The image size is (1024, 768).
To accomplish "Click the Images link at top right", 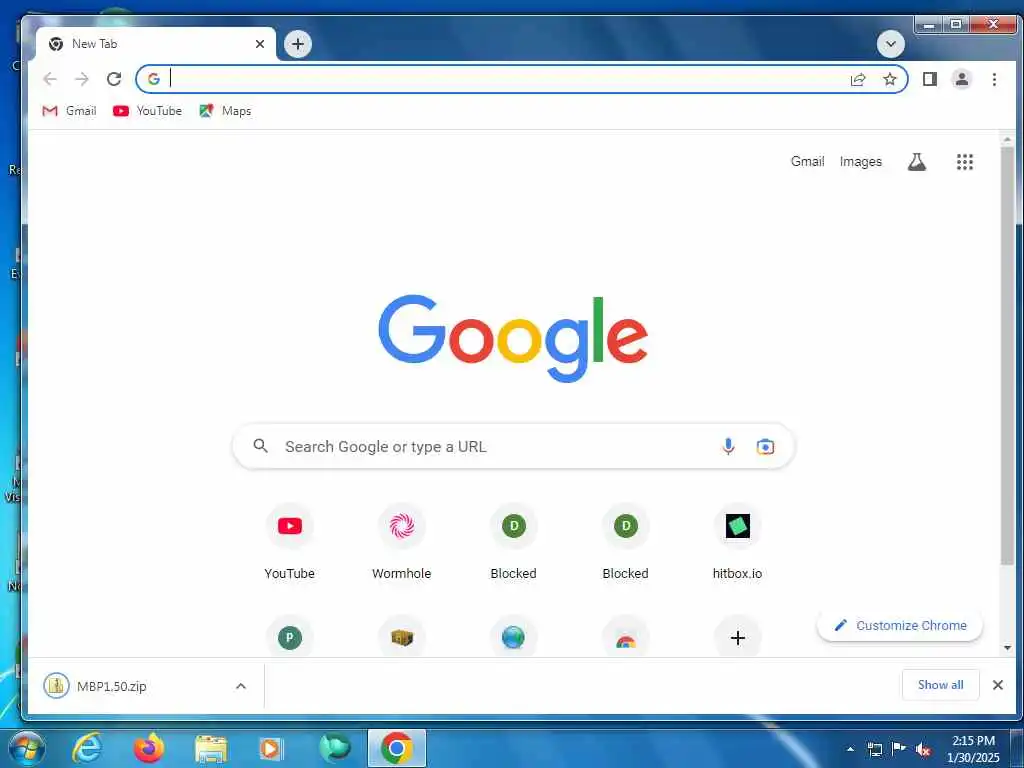I will (860, 161).
